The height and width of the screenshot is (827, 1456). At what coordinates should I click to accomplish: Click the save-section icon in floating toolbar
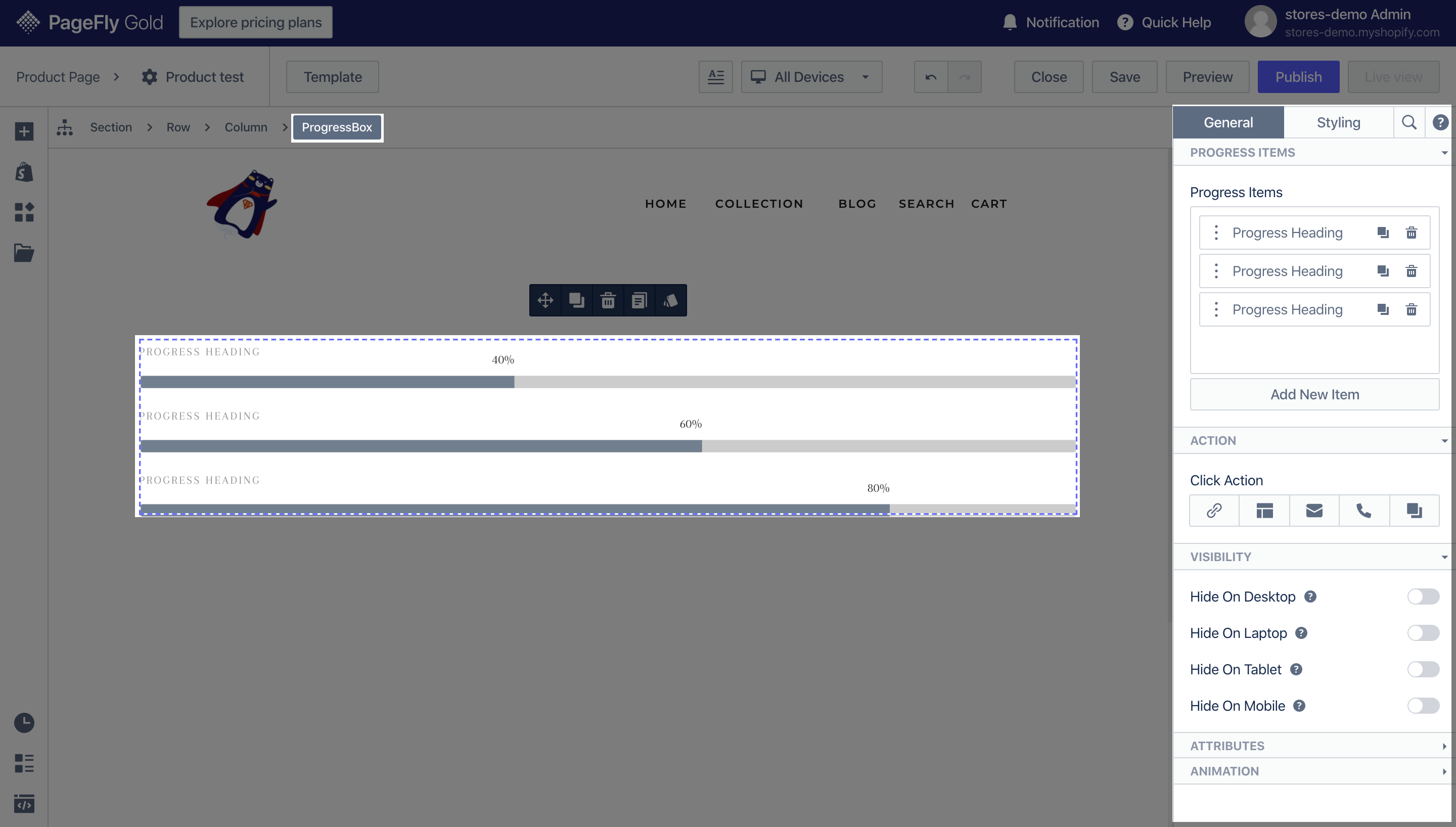(x=639, y=300)
